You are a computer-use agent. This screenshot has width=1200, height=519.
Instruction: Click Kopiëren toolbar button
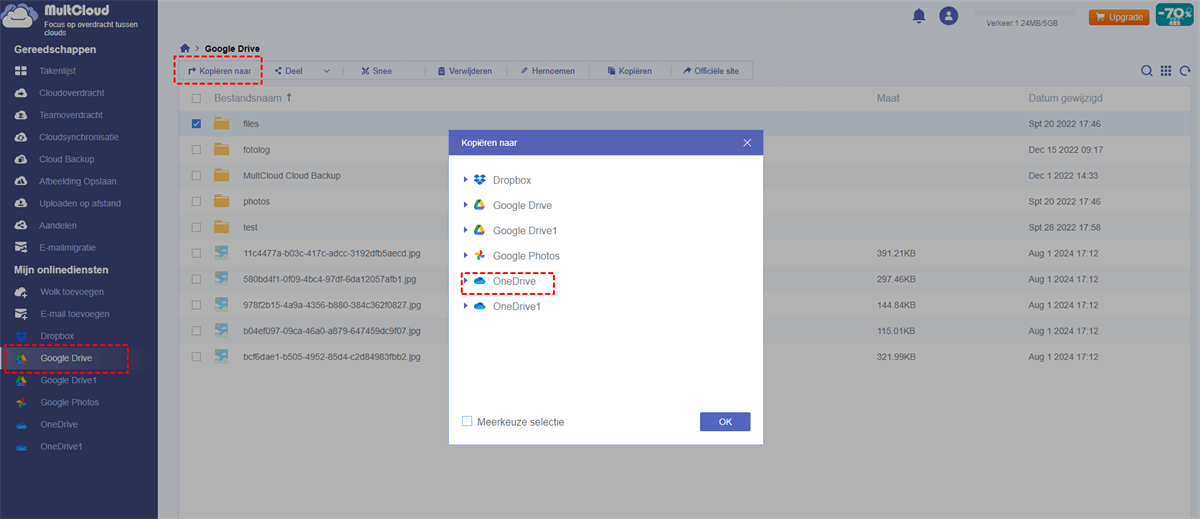point(630,71)
